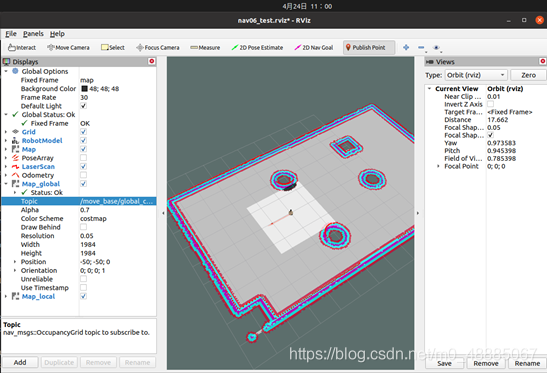Select the Alpha value field 0.7
547x373 pixels.
click(x=118, y=210)
